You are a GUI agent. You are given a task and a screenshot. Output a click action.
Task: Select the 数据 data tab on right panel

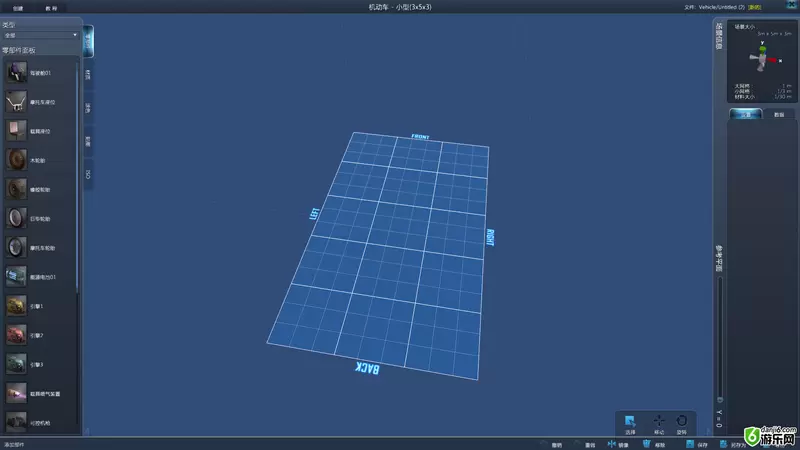click(x=779, y=114)
